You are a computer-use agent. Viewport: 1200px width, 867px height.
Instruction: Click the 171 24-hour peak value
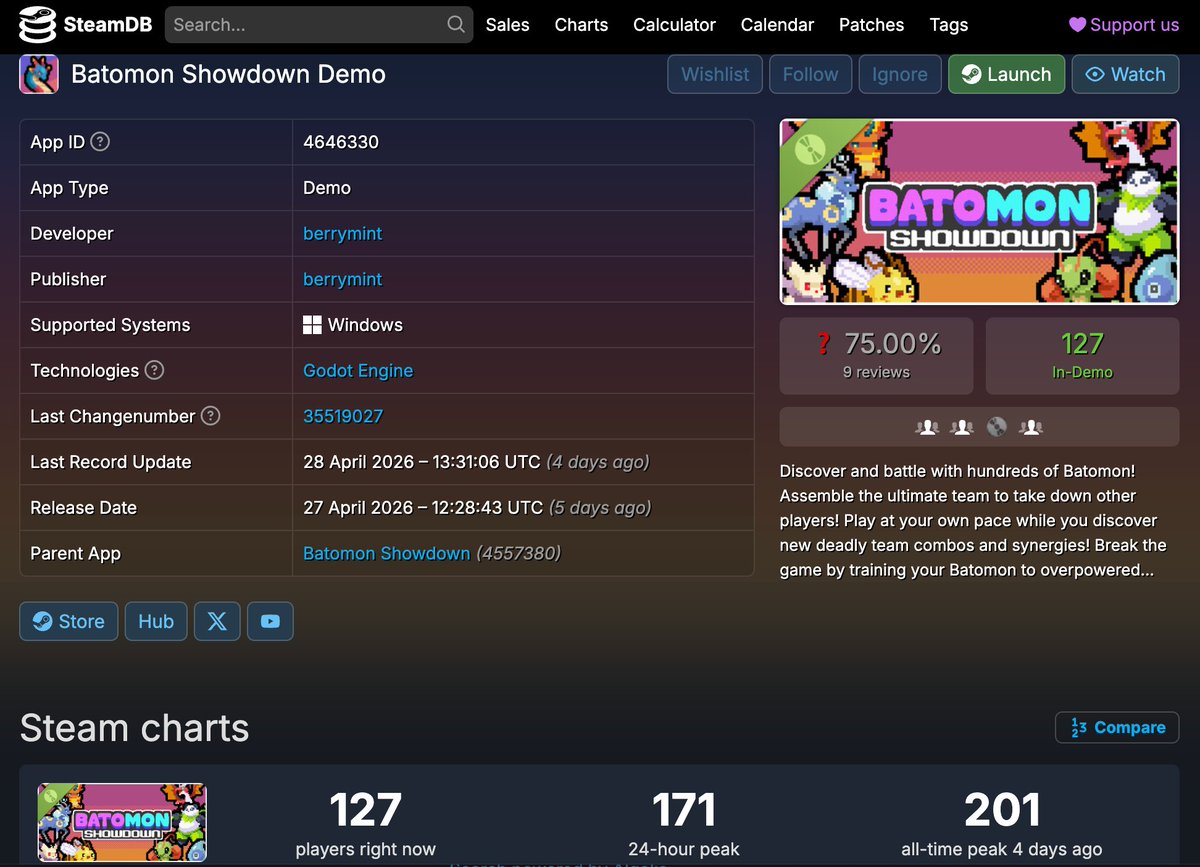point(684,810)
